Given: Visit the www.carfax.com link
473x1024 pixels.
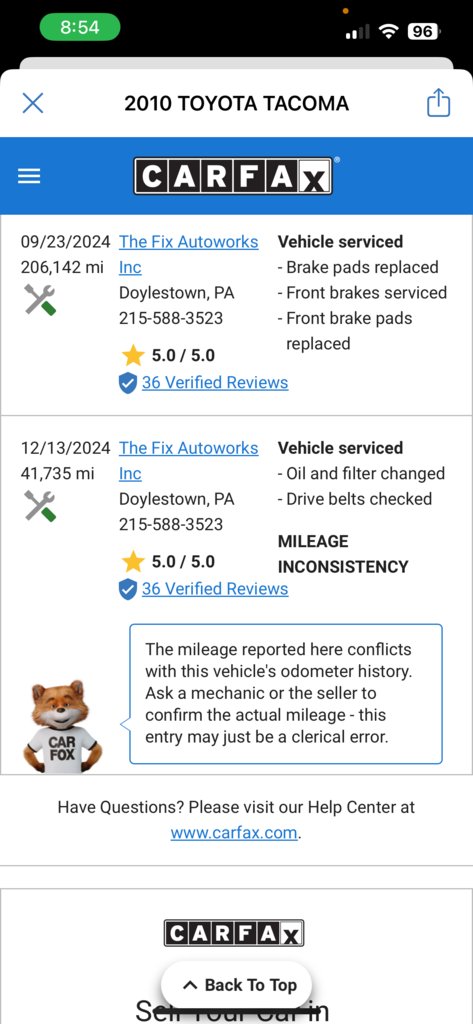Looking at the screenshot, I should [235, 833].
